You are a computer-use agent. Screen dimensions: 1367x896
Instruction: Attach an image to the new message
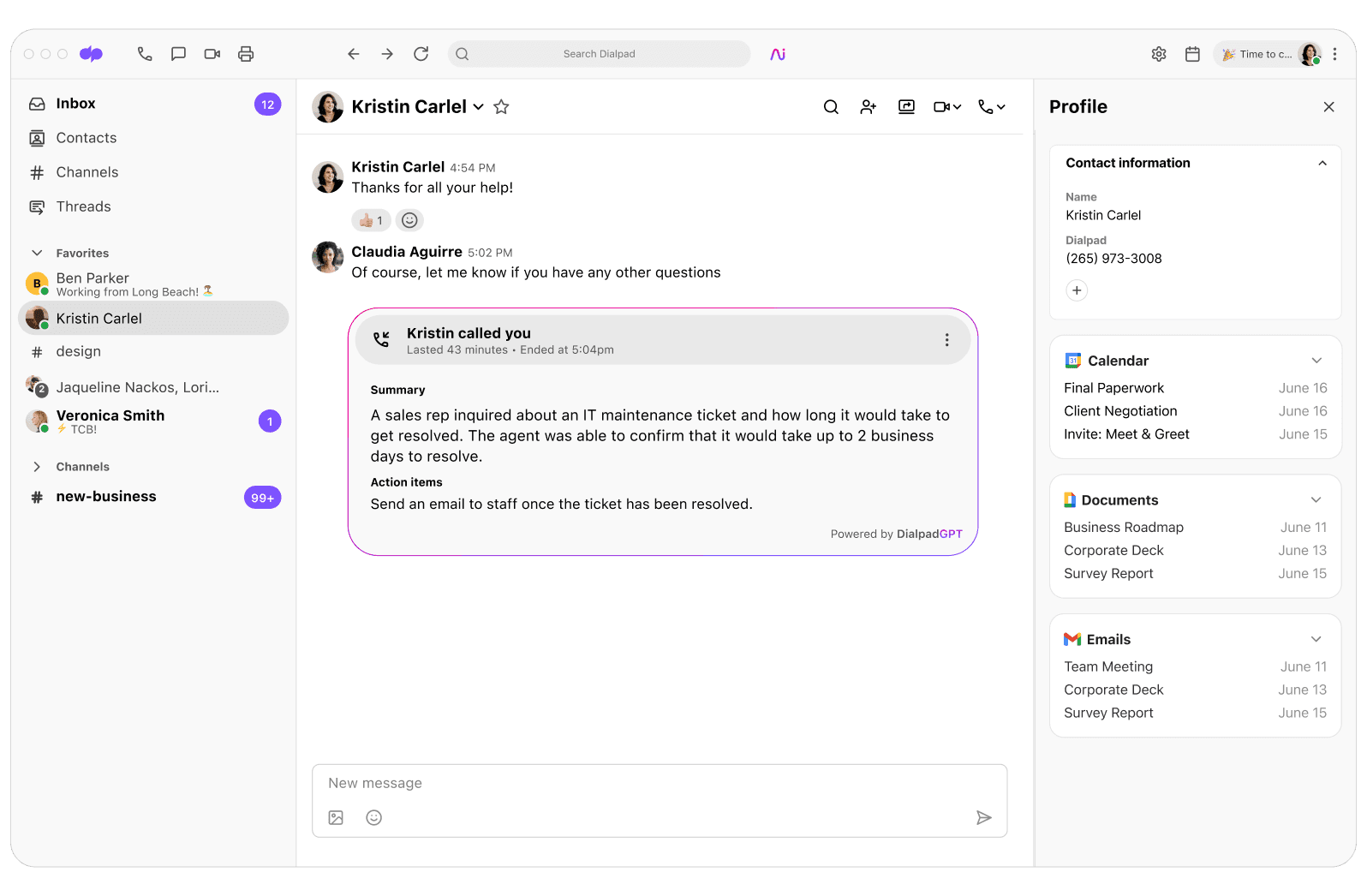pos(336,817)
